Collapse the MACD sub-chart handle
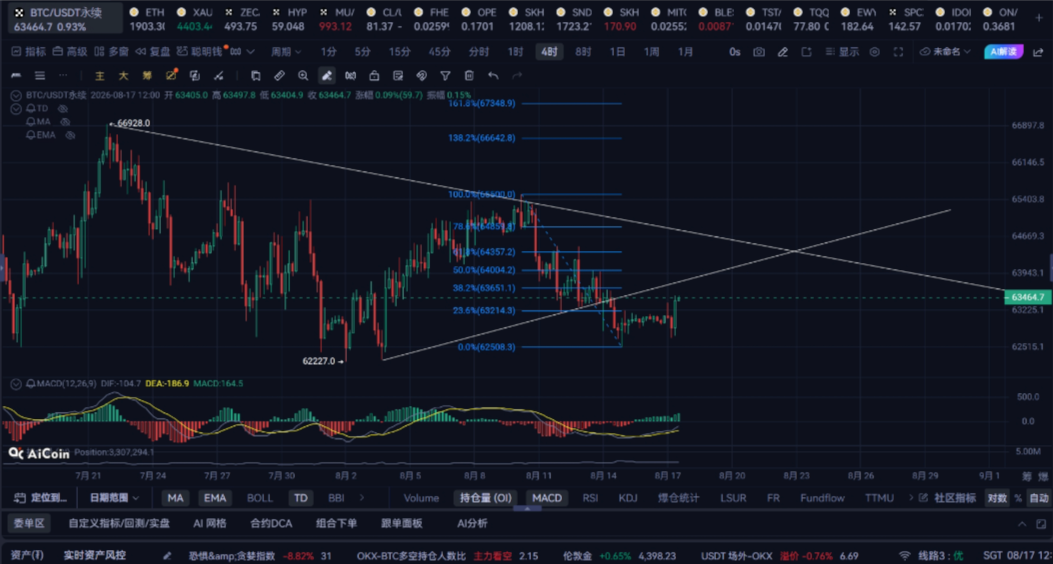This screenshot has width=1053, height=564. click(526, 508)
